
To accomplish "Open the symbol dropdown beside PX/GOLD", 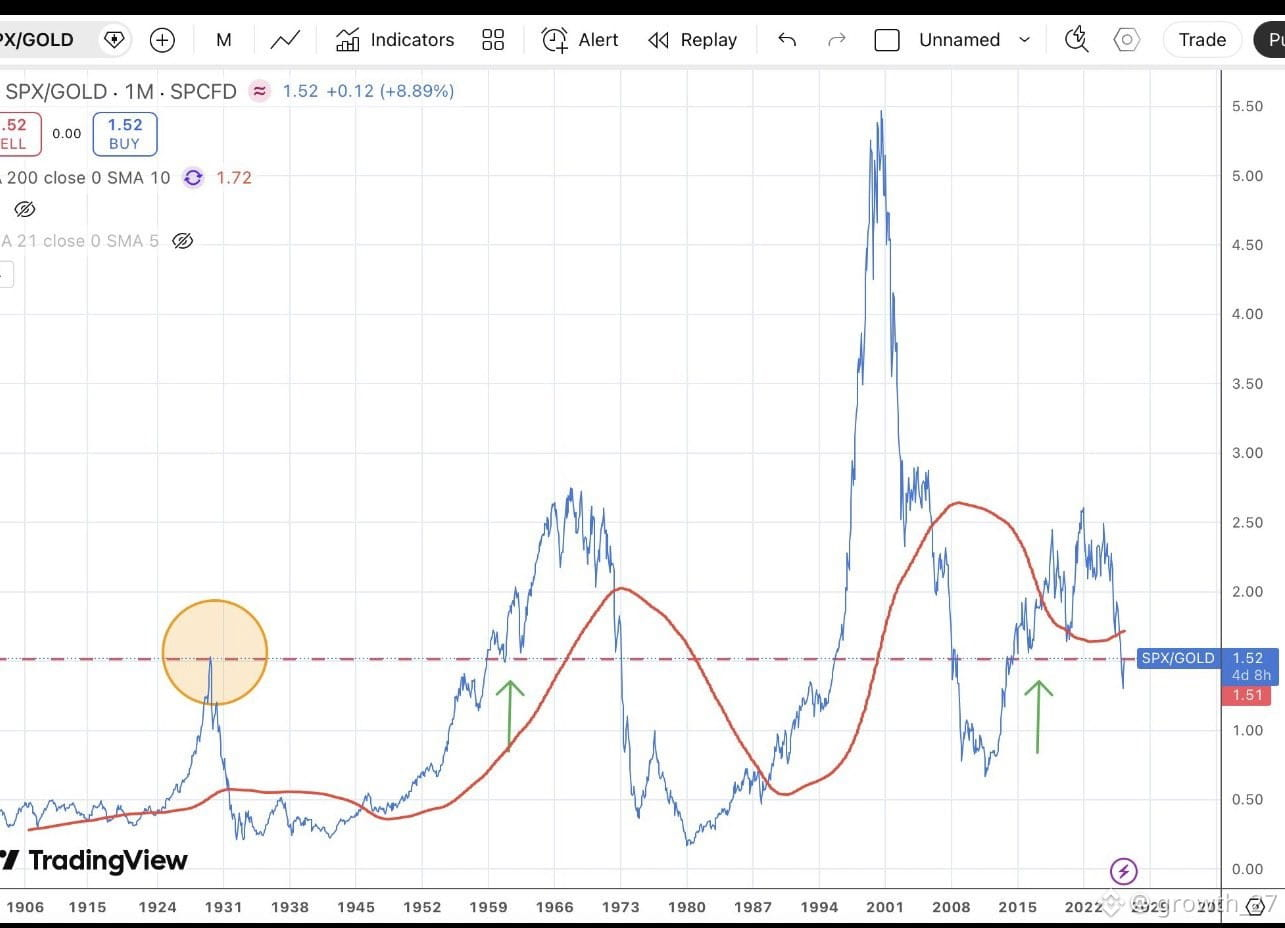I will pyautogui.click(x=114, y=40).
